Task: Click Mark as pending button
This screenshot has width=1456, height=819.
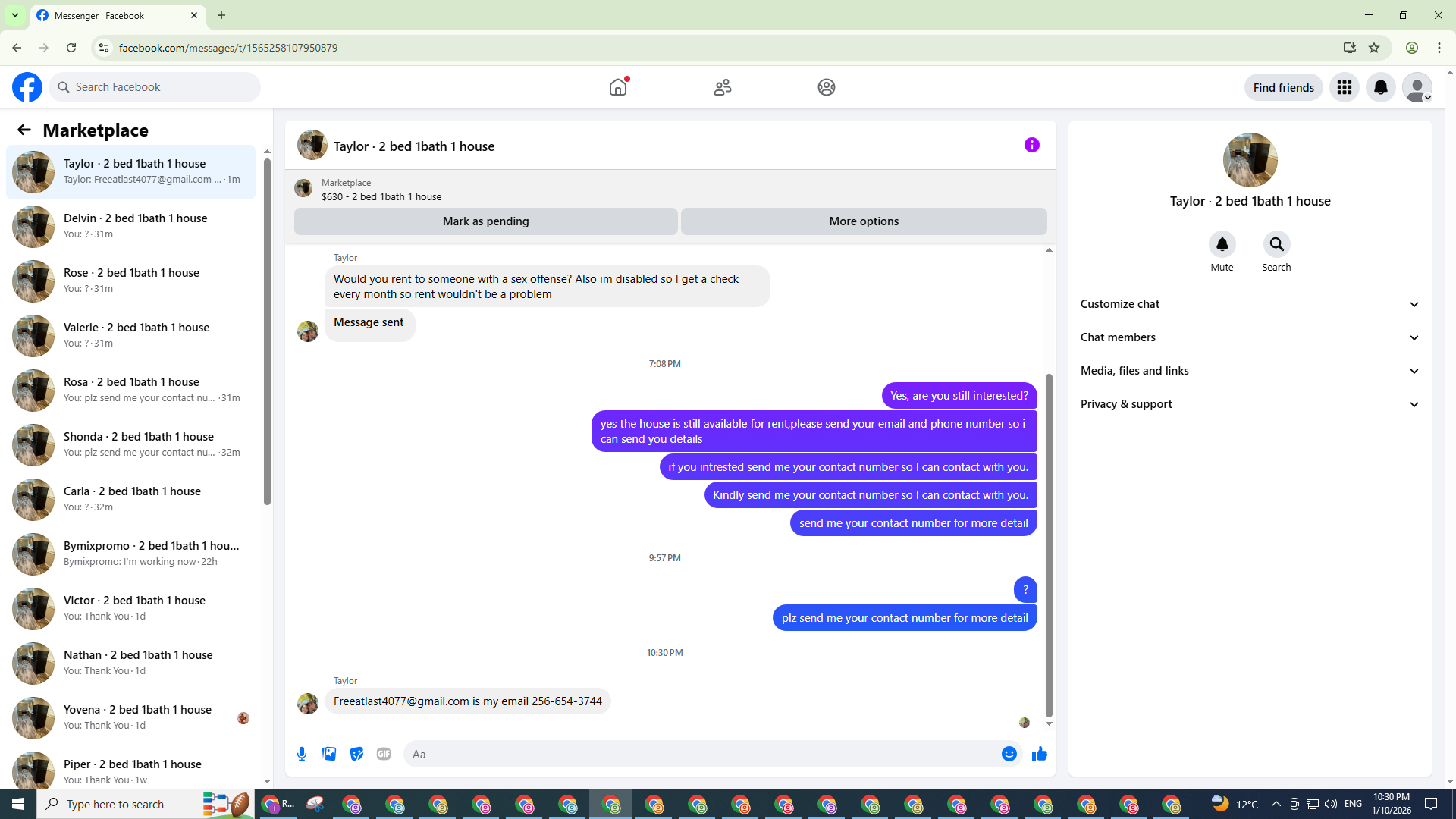Action: tap(485, 221)
